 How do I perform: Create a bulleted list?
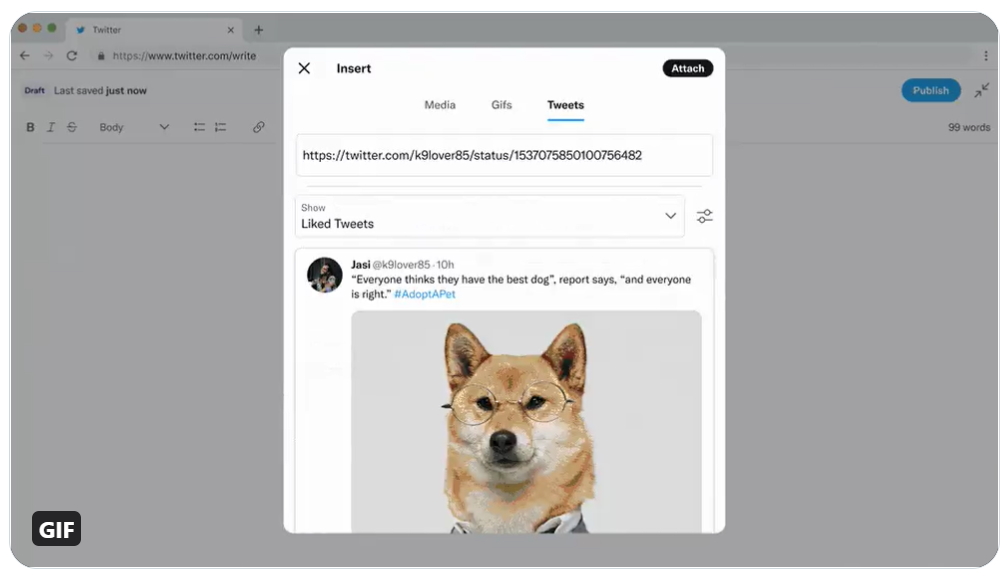[199, 127]
